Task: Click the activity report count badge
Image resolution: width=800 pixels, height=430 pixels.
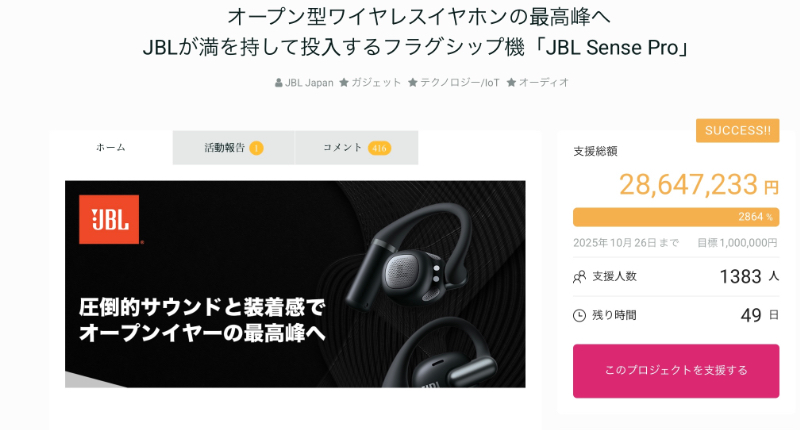Action: 256,148
